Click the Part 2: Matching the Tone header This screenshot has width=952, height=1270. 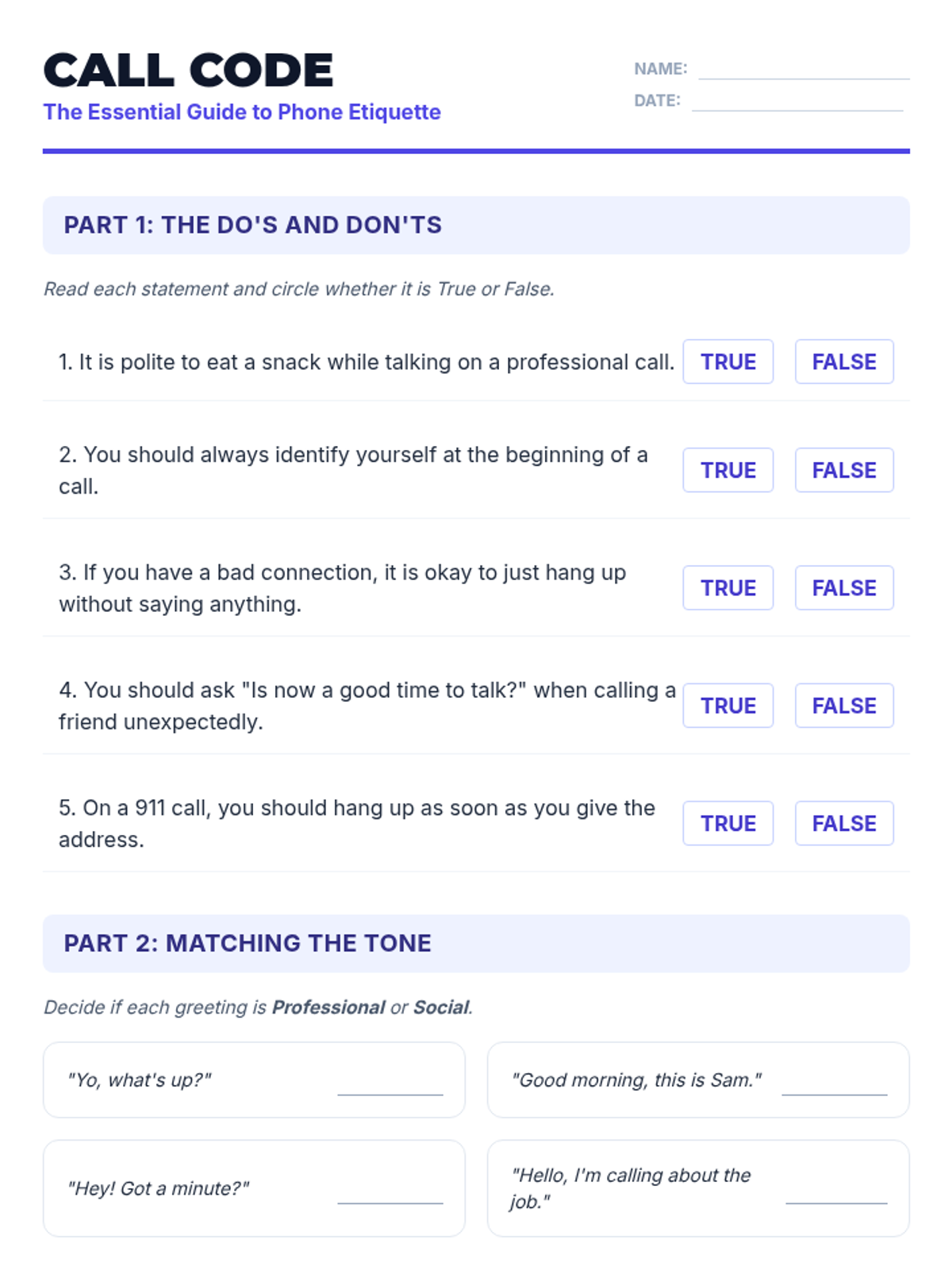[x=476, y=944]
